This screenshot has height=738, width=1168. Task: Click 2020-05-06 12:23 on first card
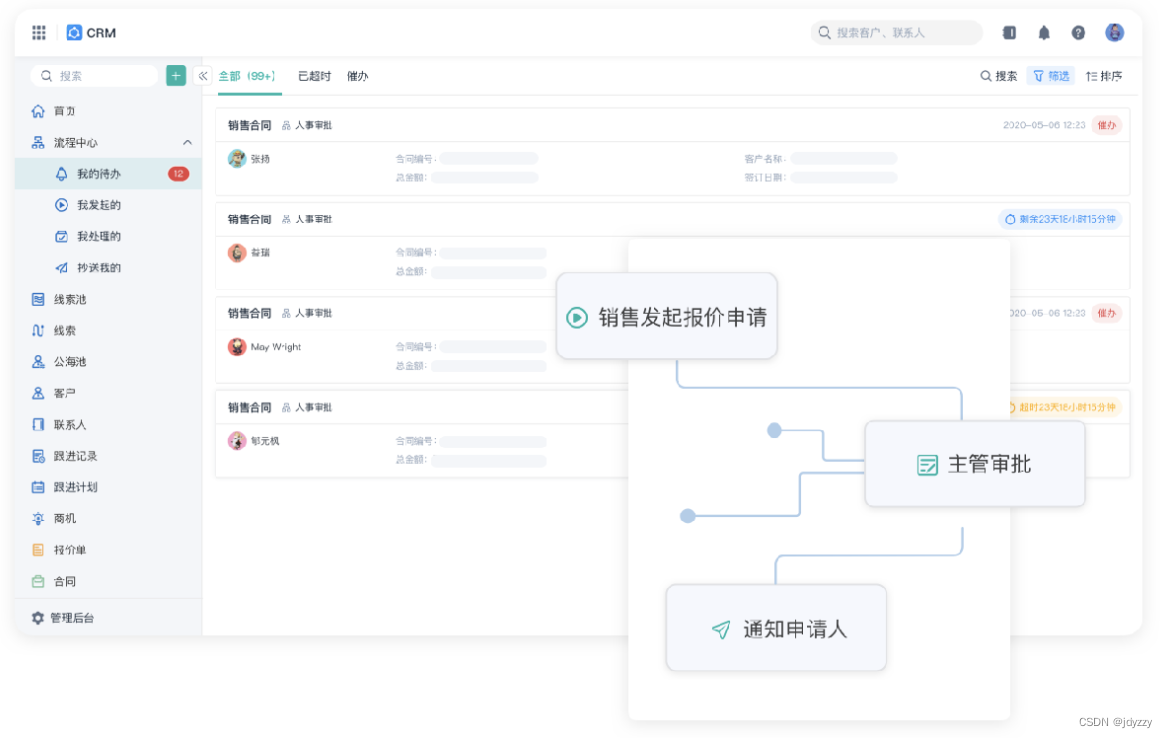(1044, 125)
